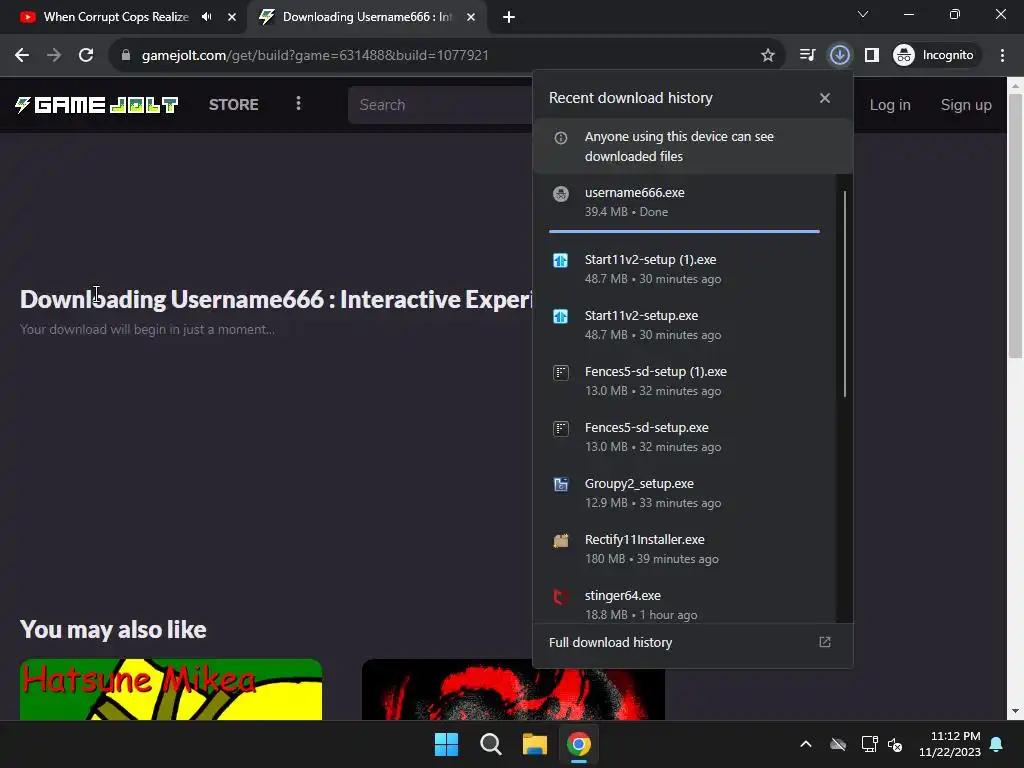Close the Recent download history popup
This screenshot has width=1024, height=768.
click(825, 98)
